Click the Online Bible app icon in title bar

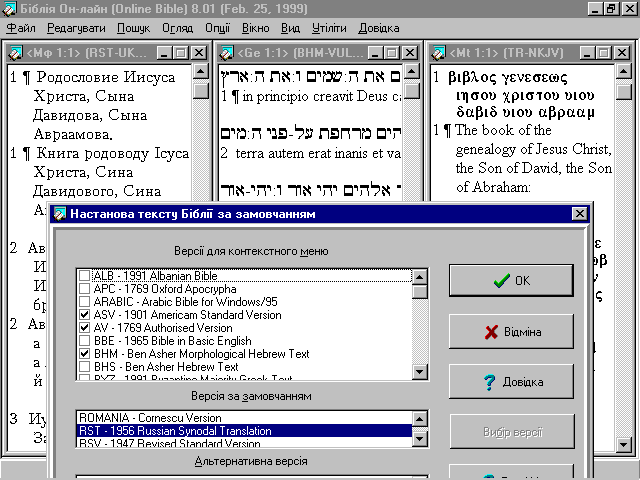(9, 9)
